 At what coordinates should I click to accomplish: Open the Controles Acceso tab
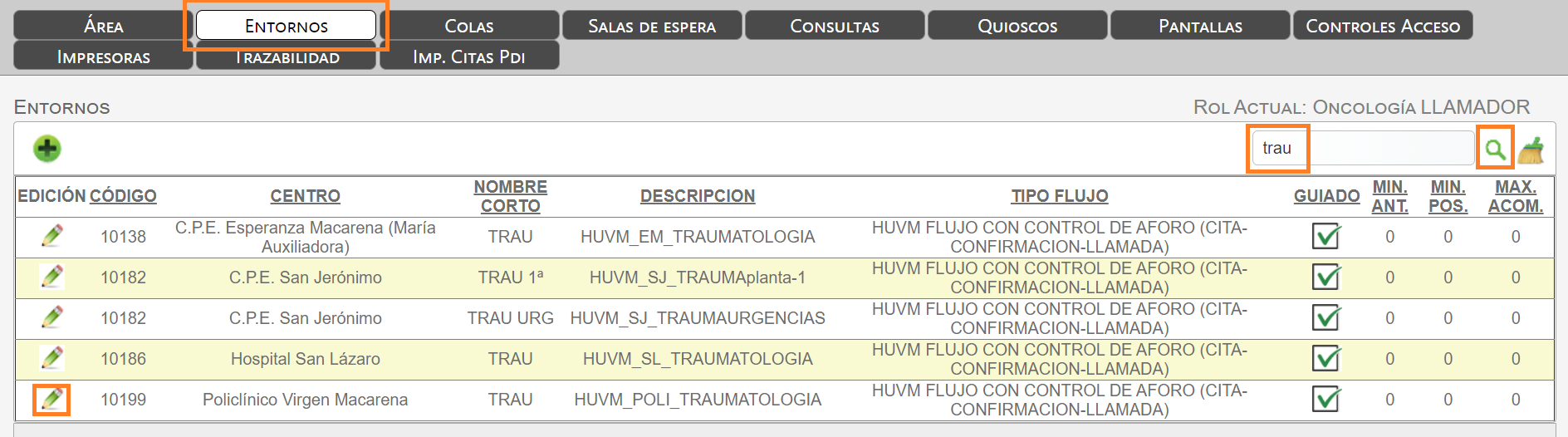pyautogui.click(x=1383, y=26)
